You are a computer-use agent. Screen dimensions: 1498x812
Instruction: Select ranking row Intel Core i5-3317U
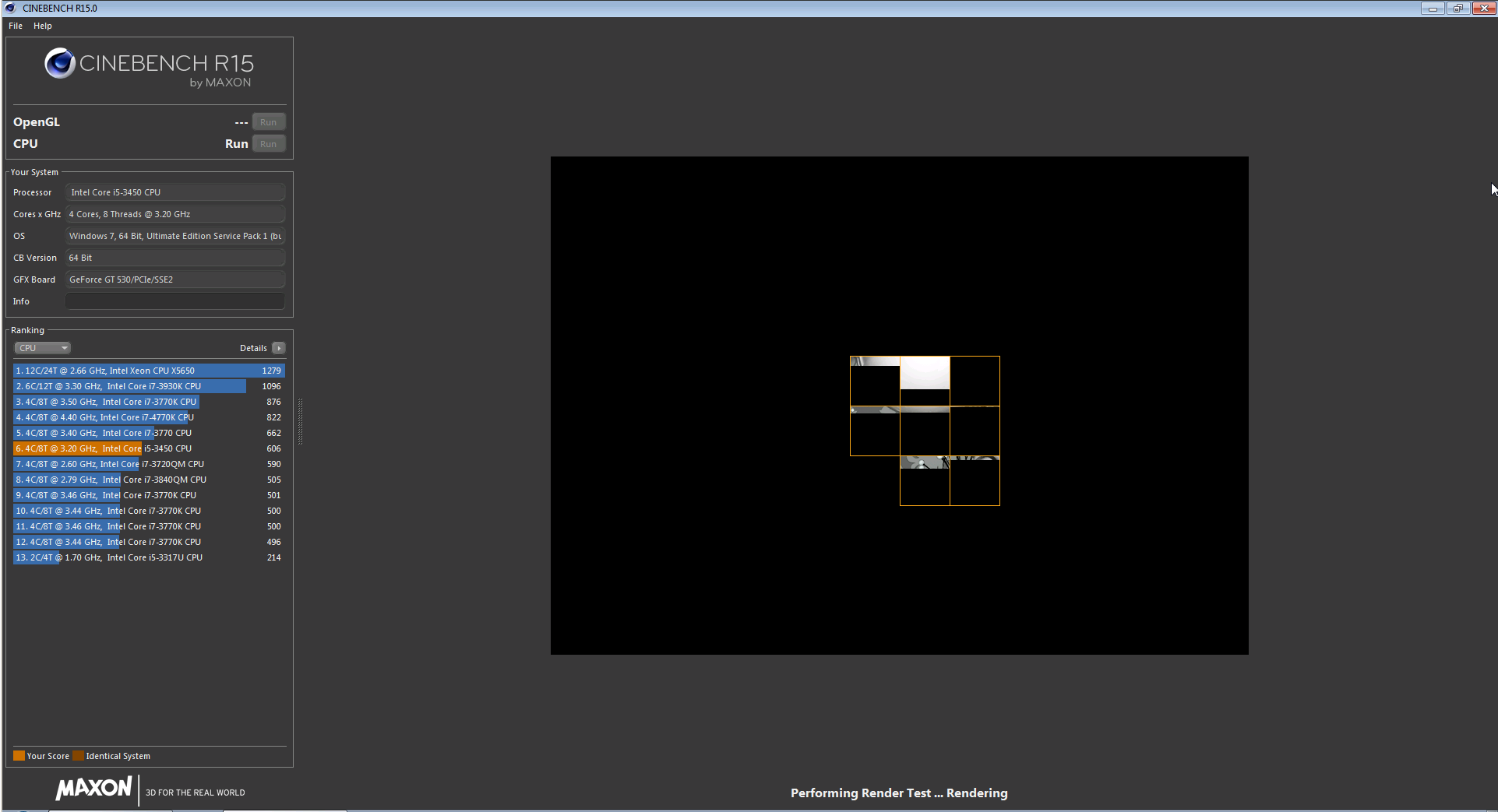(149, 557)
